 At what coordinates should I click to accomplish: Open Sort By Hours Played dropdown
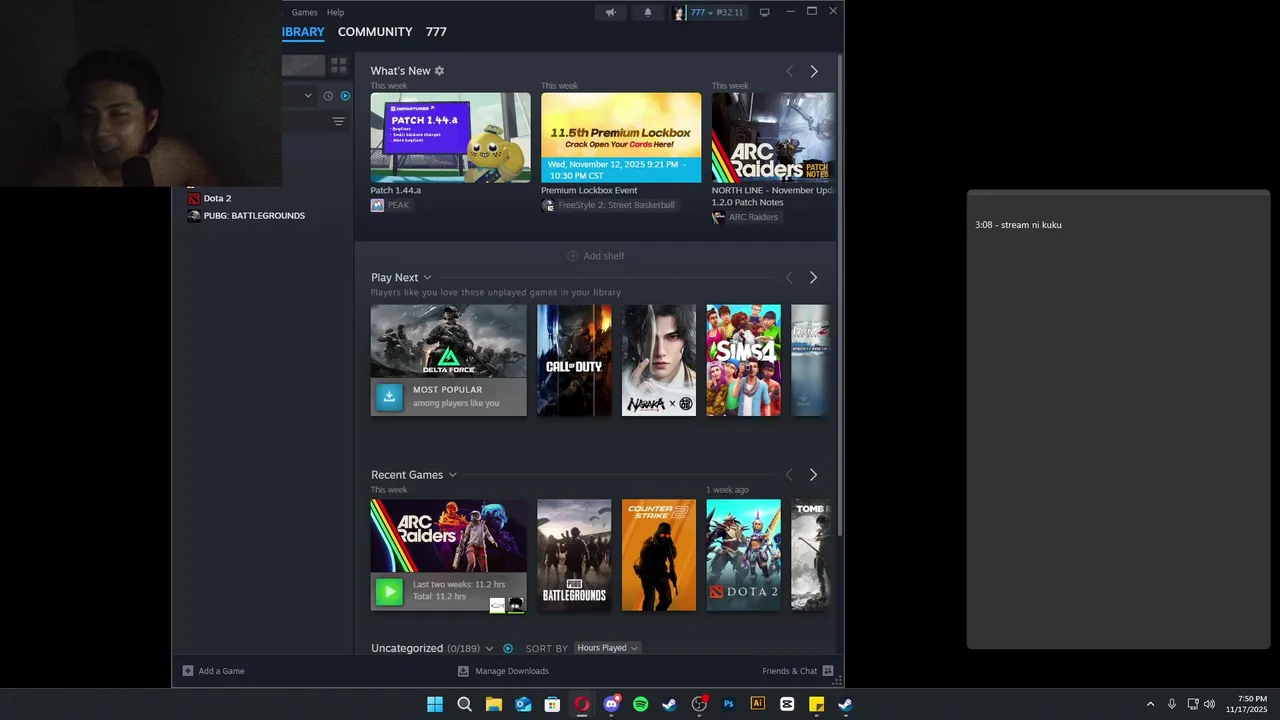tap(608, 648)
